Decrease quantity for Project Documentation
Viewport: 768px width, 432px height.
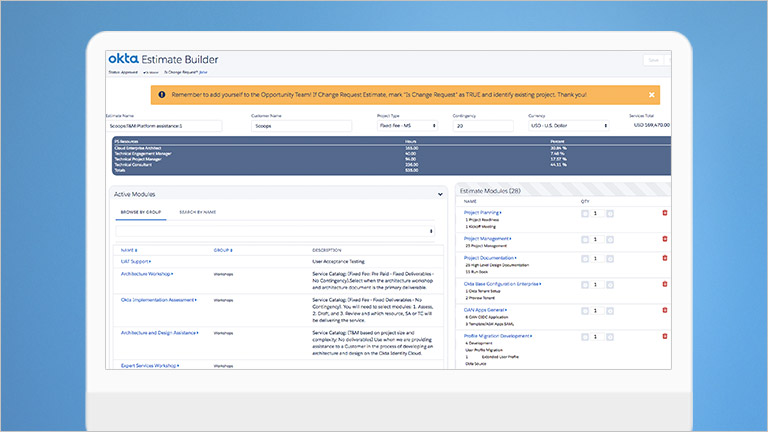coord(585,259)
